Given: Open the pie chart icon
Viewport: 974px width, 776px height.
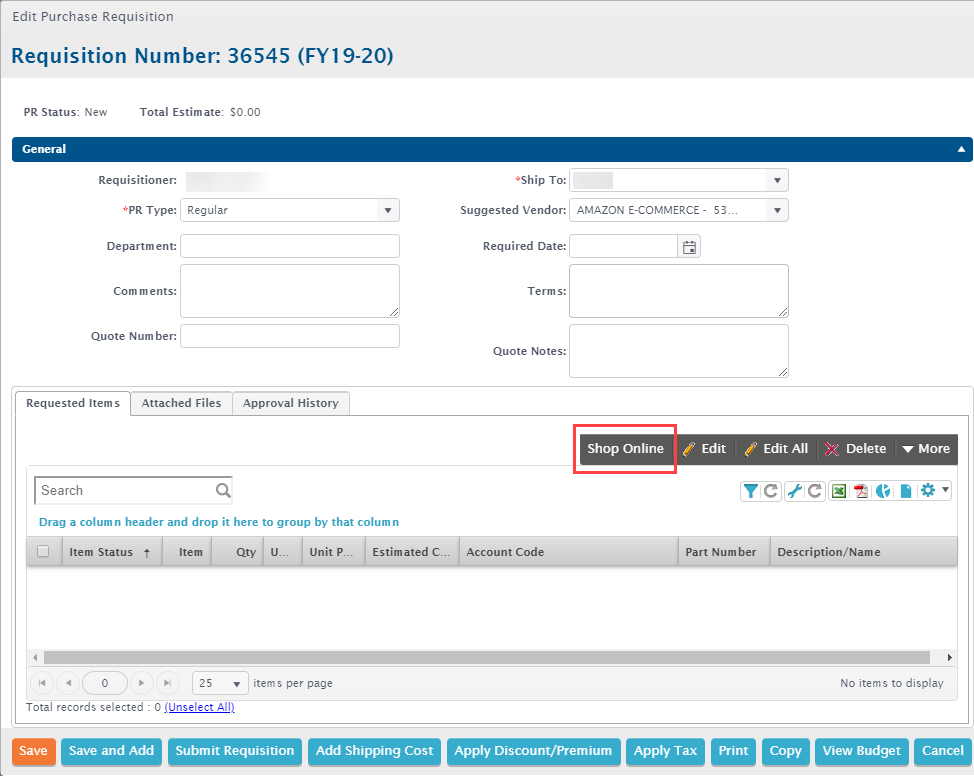Looking at the screenshot, I should [883, 491].
